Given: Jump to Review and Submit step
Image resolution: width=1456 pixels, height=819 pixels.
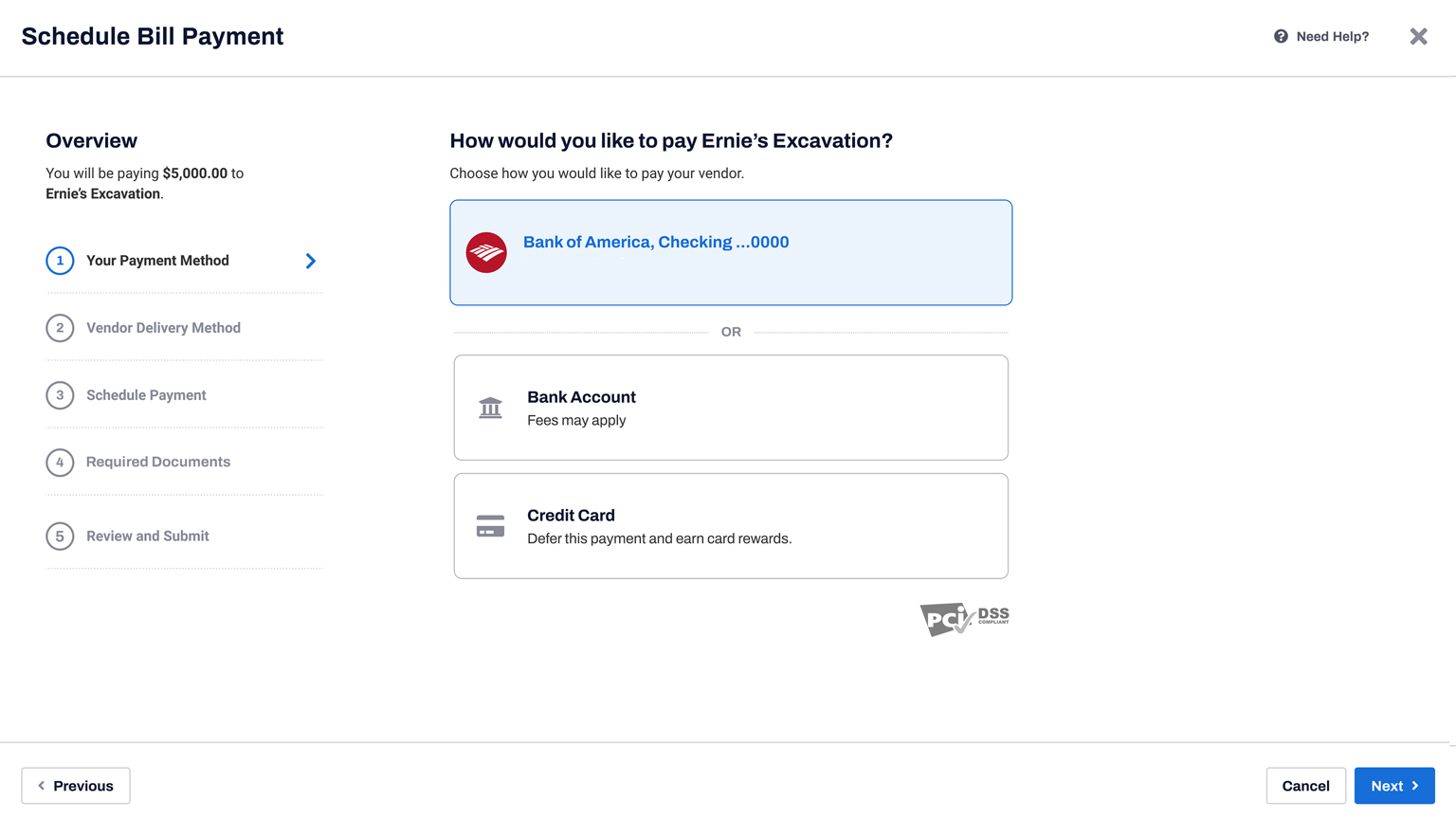Looking at the screenshot, I should pos(148,537).
